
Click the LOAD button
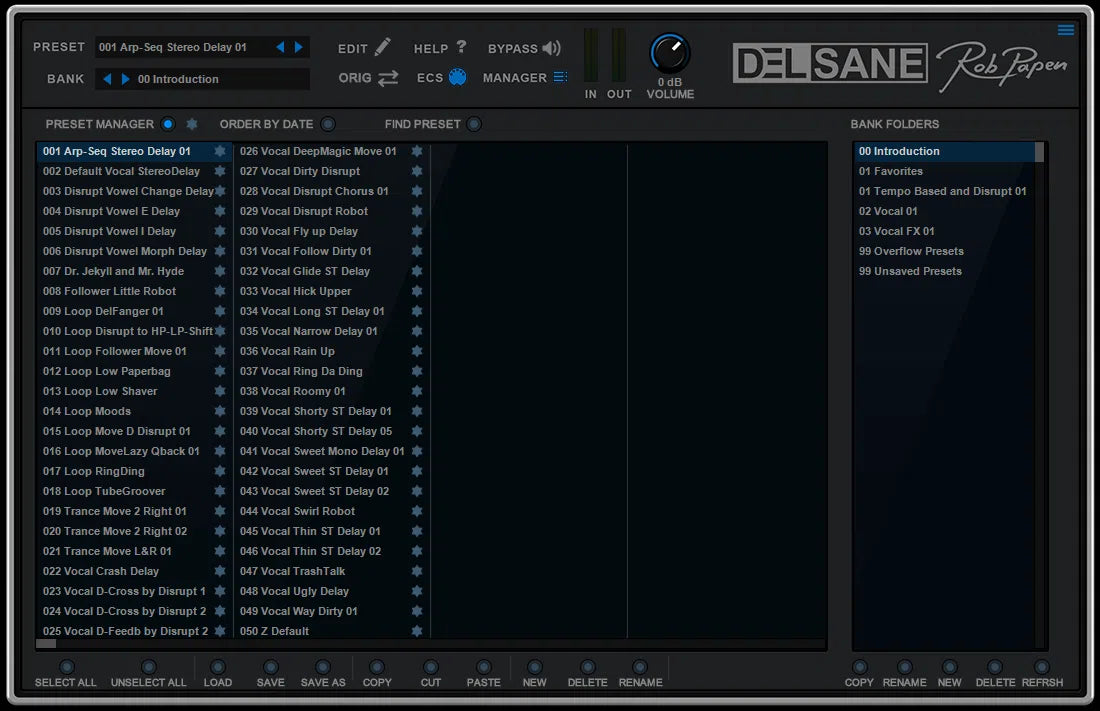[x=216, y=667]
